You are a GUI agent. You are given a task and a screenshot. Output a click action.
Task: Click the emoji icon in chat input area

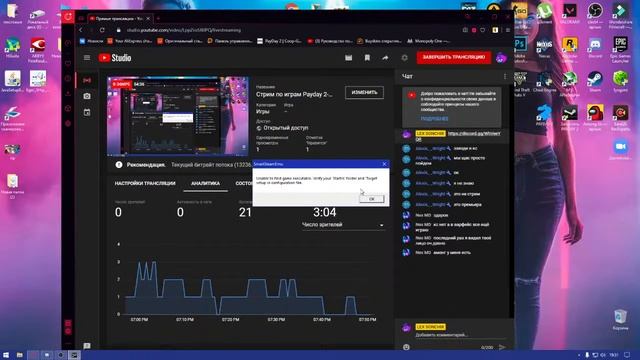[x=406, y=347]
